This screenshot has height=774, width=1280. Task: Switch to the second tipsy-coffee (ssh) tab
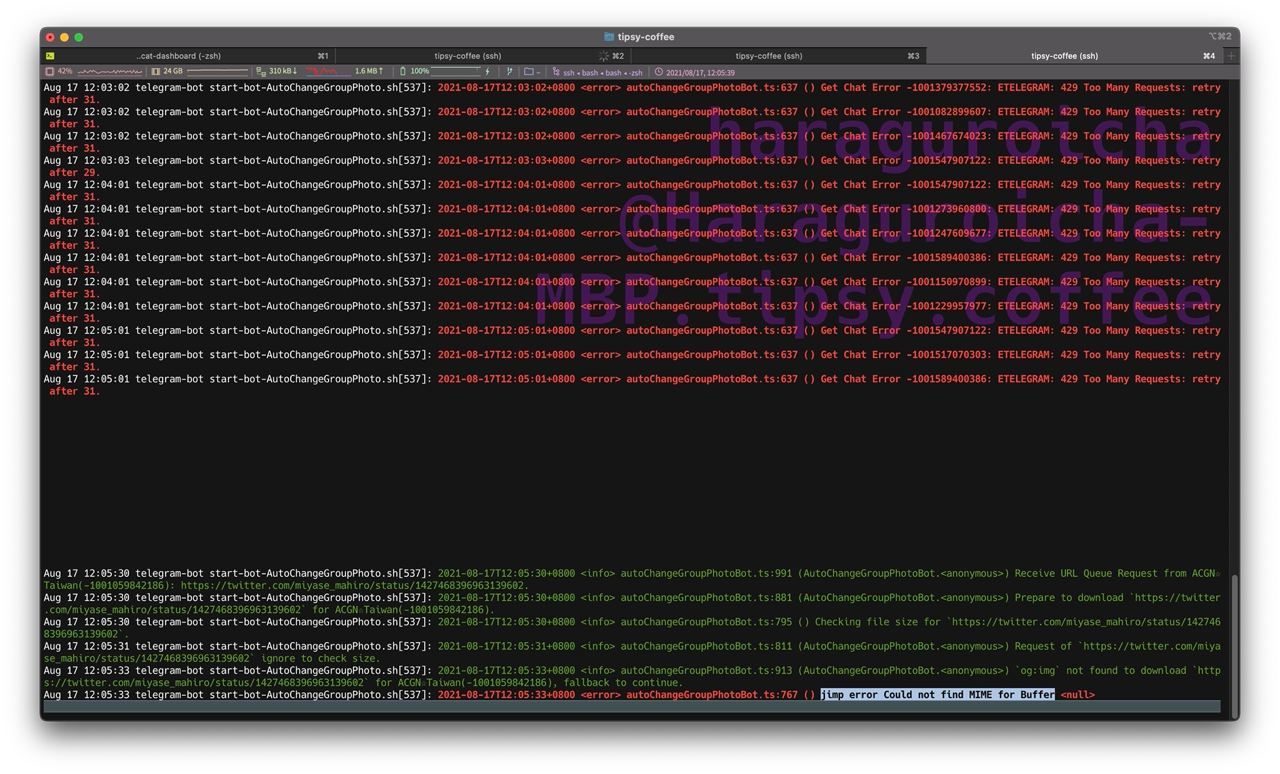[482, 56]
